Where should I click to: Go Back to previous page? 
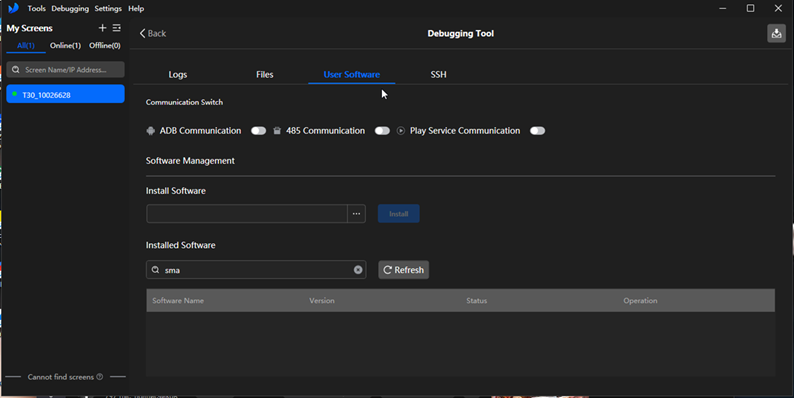click(x=152, y=33)
